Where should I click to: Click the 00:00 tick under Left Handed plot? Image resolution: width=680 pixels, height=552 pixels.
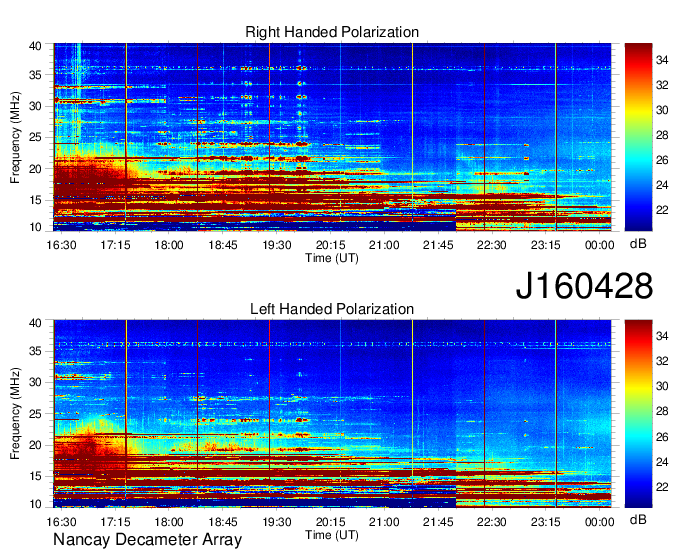click(x=599, y=522)
